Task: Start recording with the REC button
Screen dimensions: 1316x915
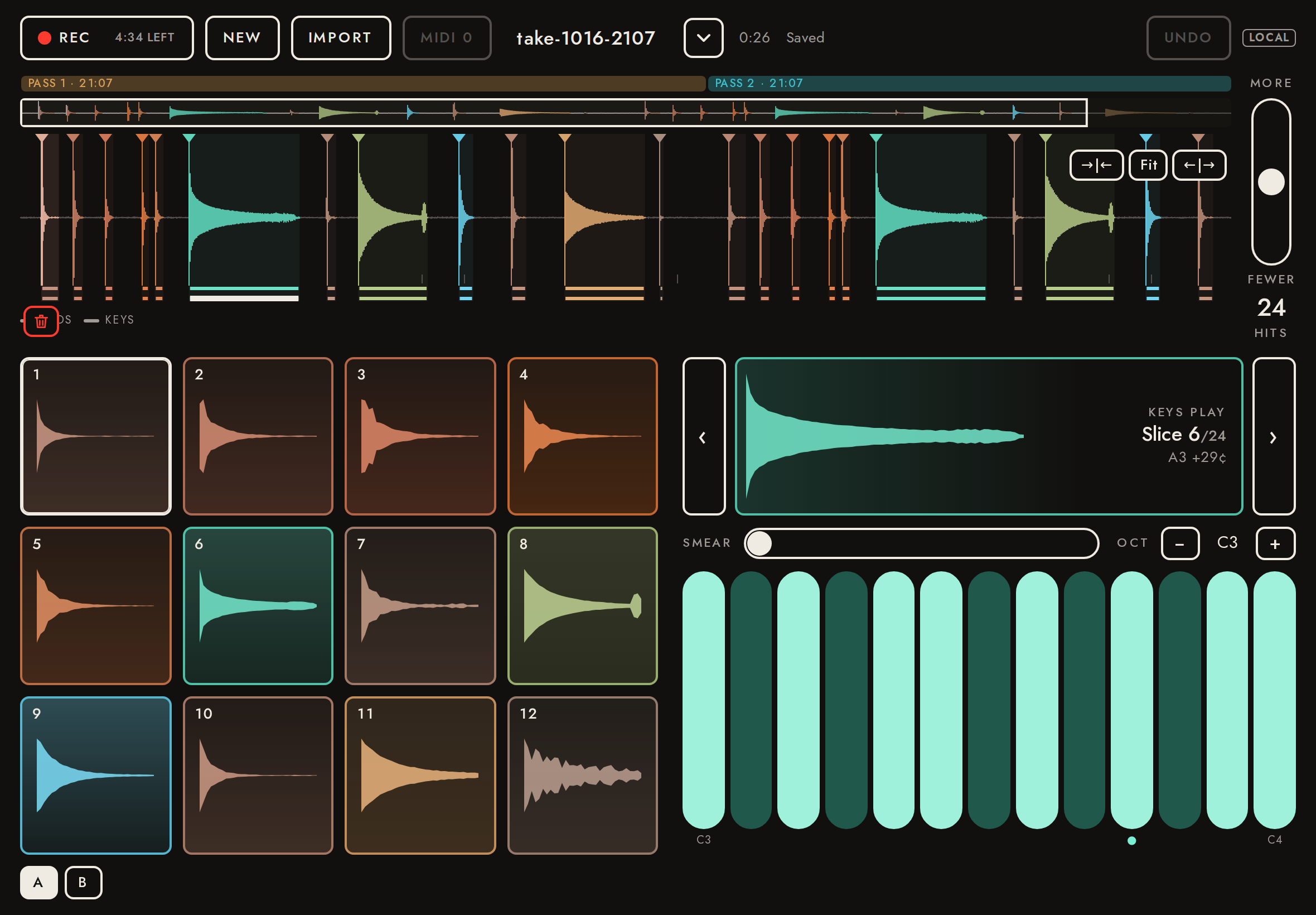Action: click(x=107, y=38)
